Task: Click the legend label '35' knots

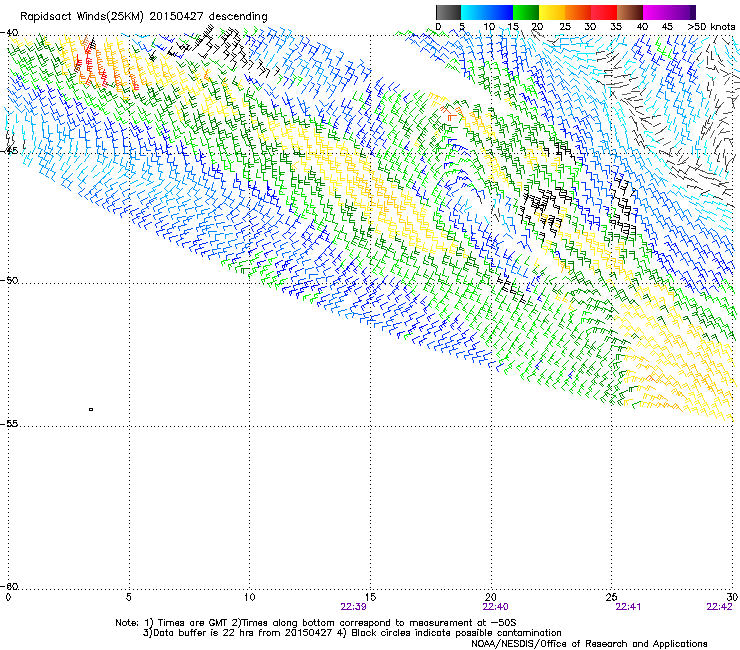Action: point(616,26)
